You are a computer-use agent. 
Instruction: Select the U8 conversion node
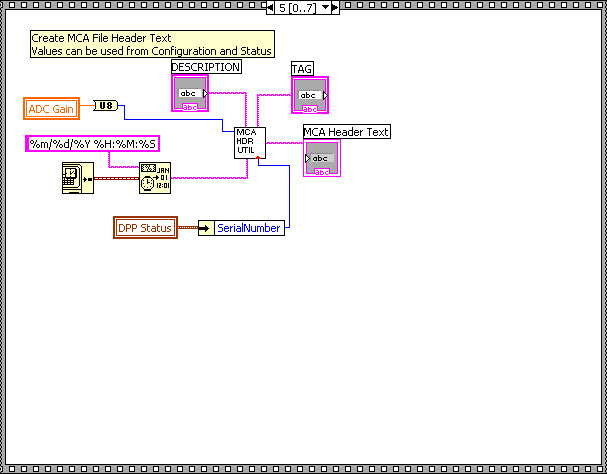pos(106,105)
